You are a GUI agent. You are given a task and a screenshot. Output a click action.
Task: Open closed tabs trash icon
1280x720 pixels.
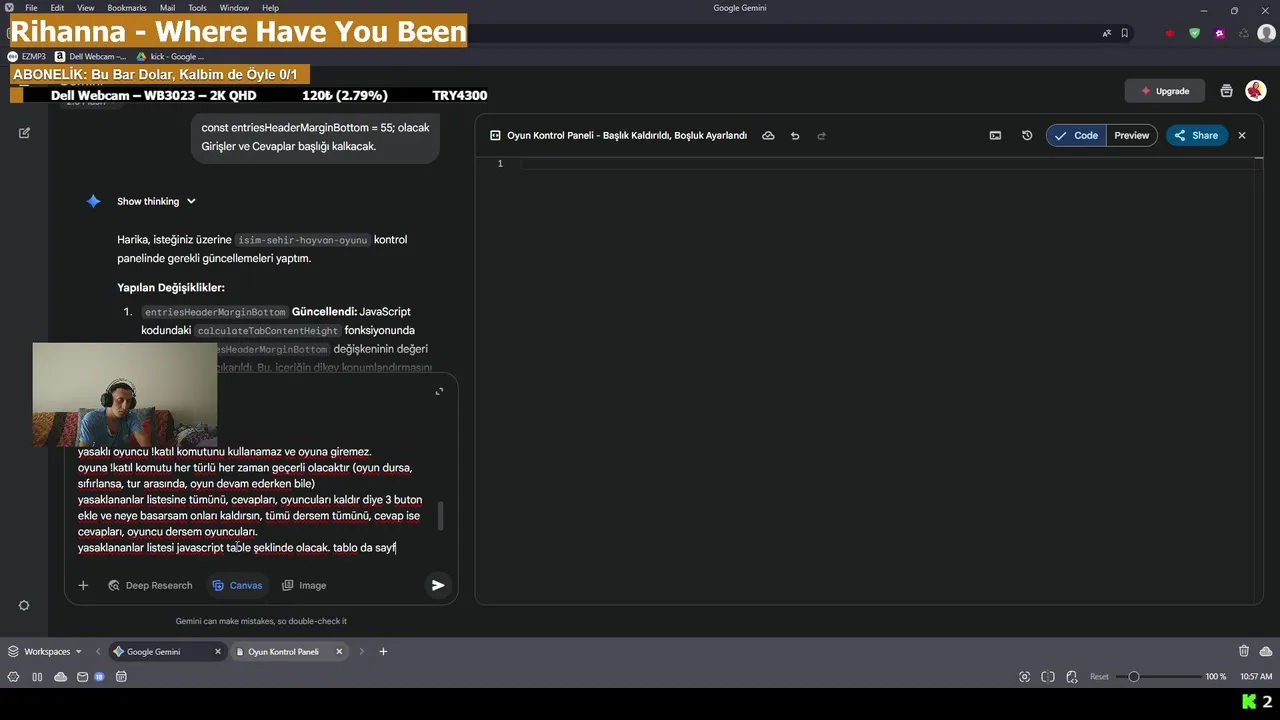[1244, 651]
